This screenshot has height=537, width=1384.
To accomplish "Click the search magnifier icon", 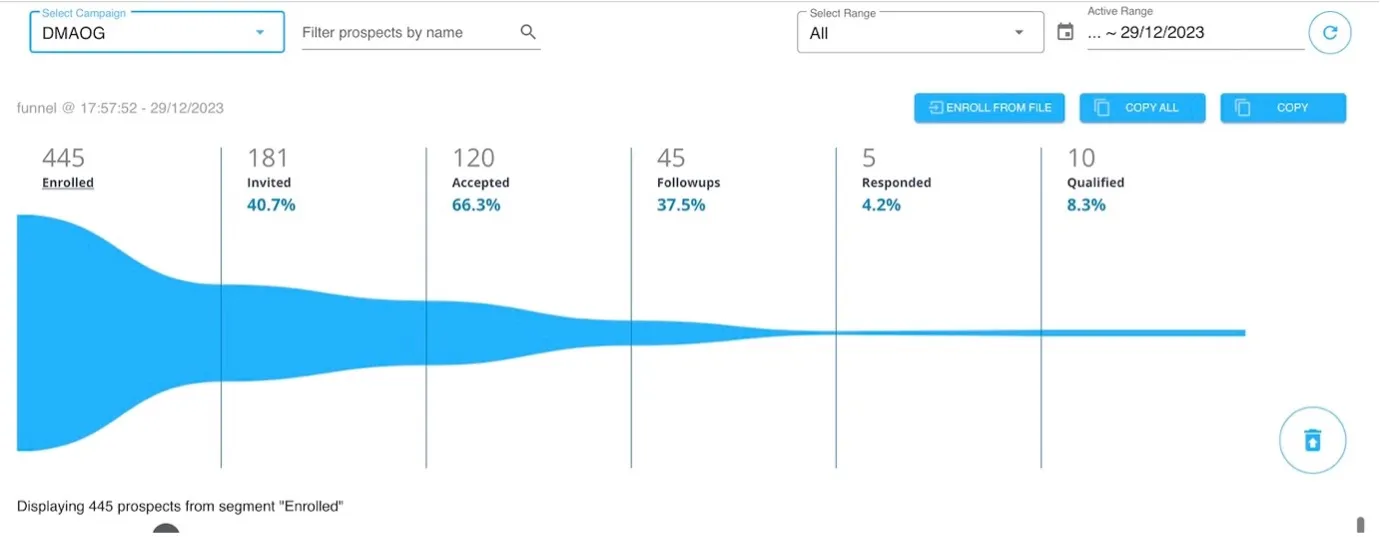I will pyautogui.click(x=528, y=32).
